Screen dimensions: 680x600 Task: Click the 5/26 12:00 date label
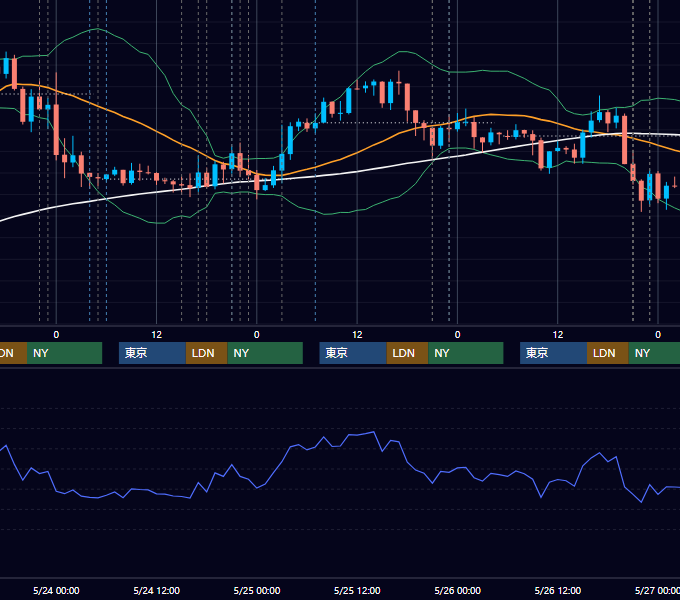click(x=558, y=590)
